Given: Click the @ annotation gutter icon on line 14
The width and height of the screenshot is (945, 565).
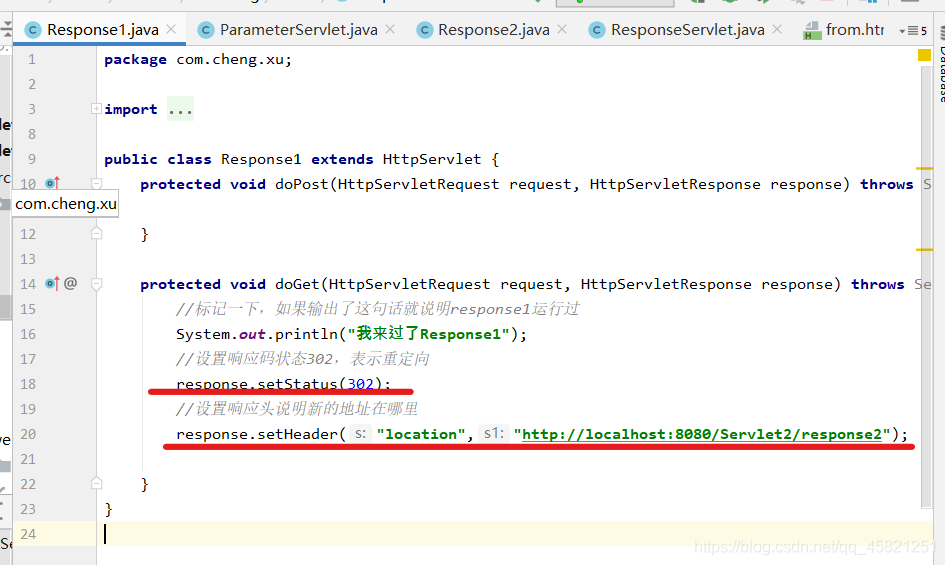Looking at the screenshot, I should click(71, 283).
